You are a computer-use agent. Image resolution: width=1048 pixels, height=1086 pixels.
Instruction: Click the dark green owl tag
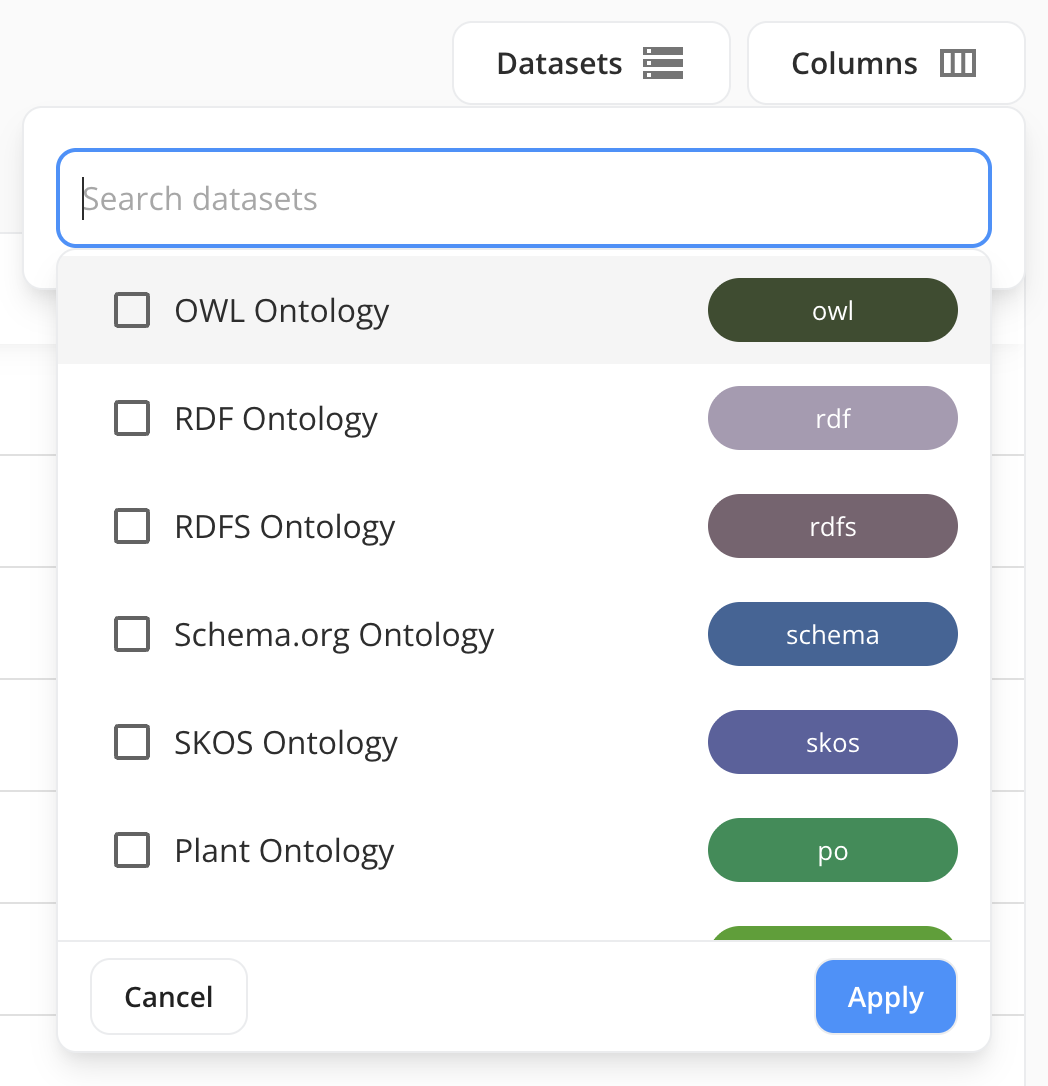click(832, 310)
